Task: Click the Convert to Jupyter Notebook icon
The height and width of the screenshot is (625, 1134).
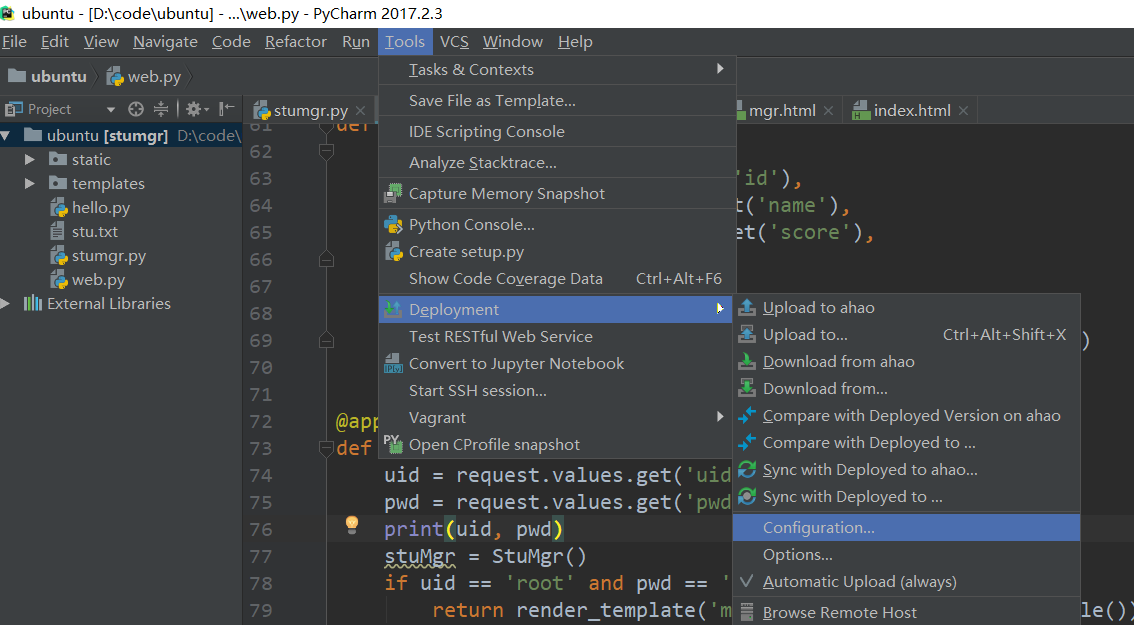Action: click(x=393, y=364)
